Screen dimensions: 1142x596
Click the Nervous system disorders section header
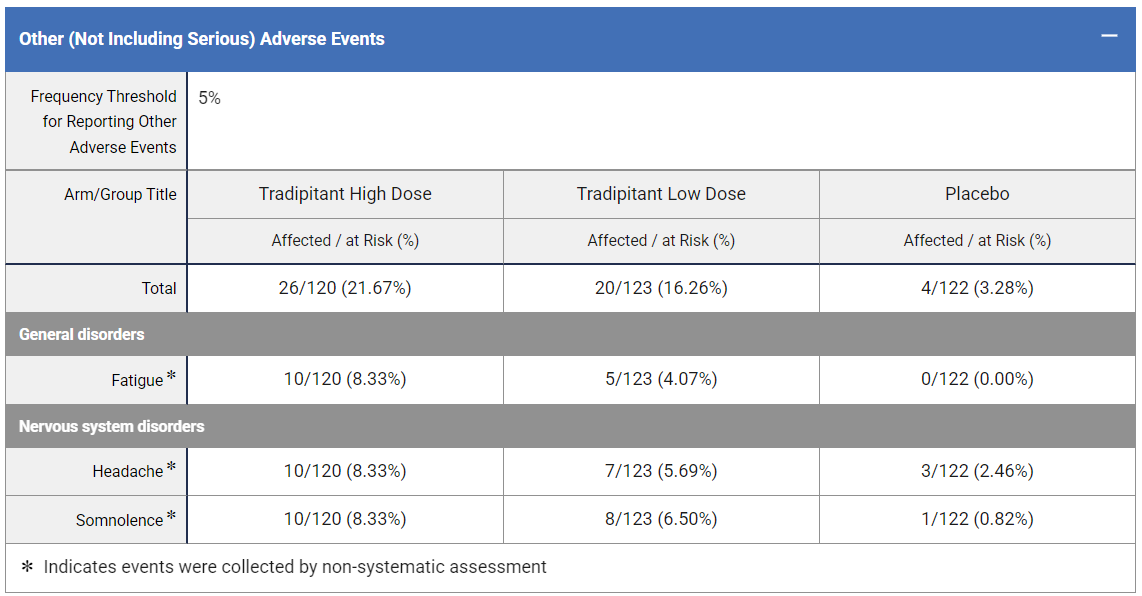tap(110, 426)
